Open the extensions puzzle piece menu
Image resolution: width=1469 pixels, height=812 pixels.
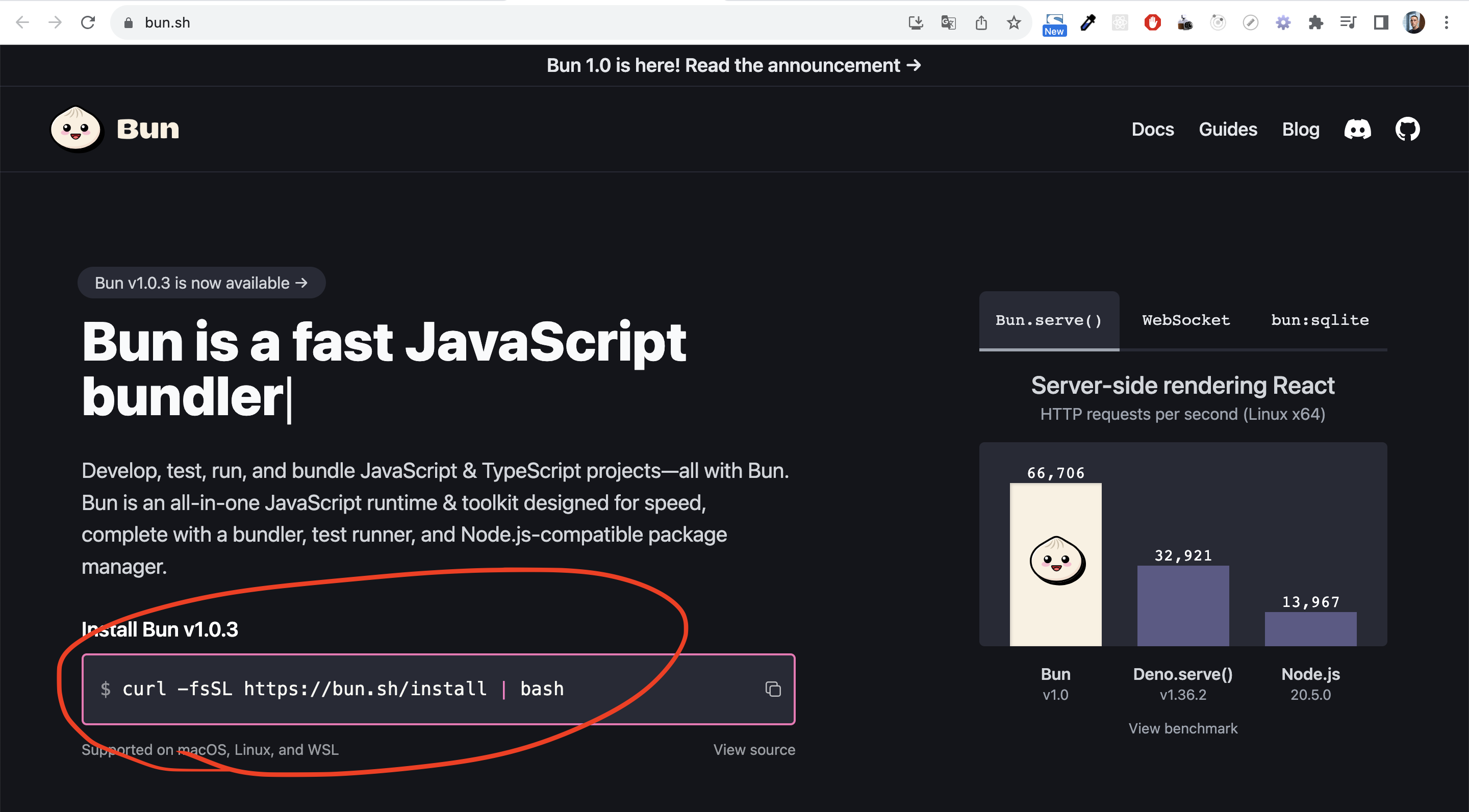(x=1315, y=23)
